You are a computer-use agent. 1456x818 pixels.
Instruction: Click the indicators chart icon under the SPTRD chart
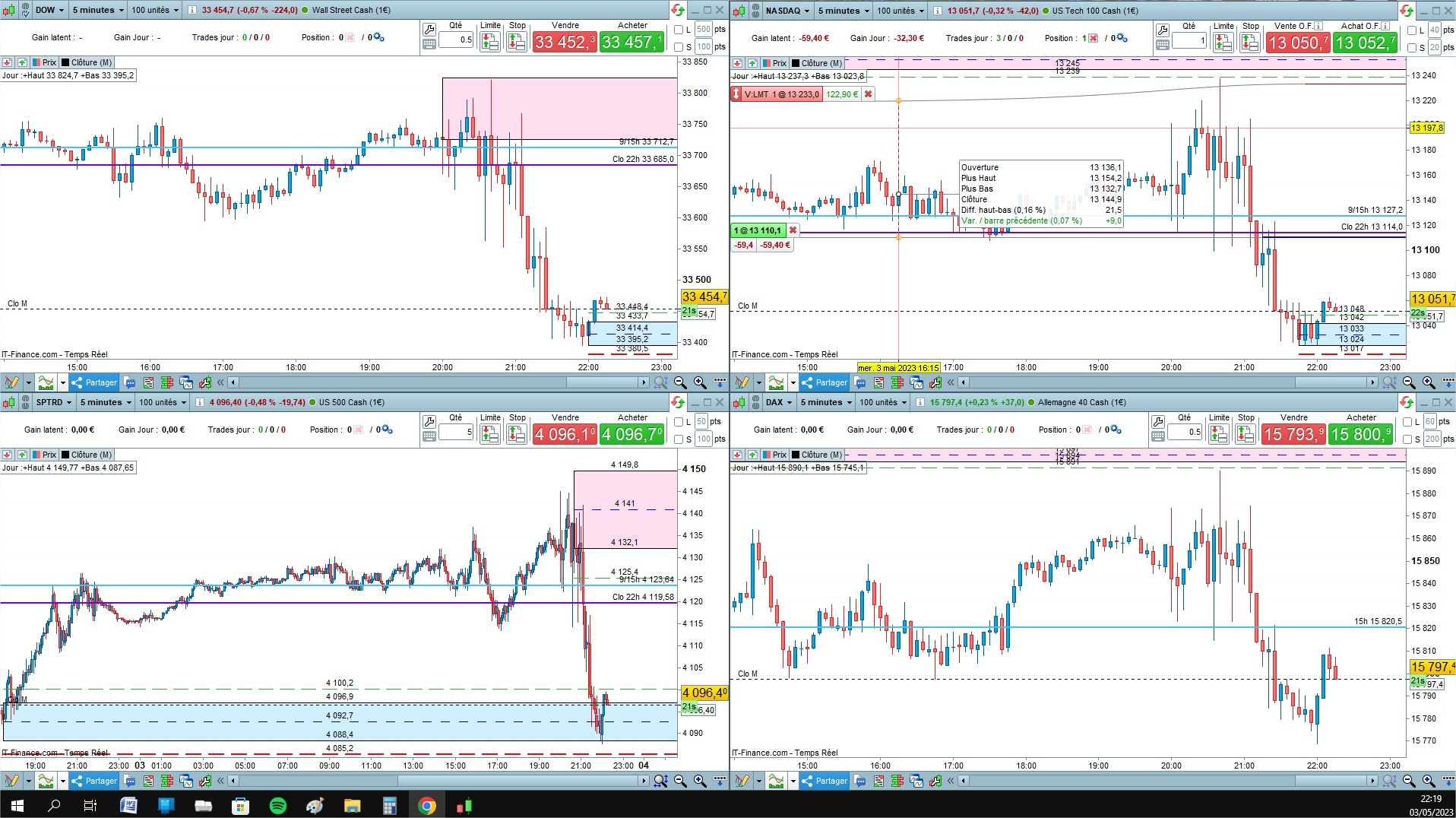coord(46,781)
